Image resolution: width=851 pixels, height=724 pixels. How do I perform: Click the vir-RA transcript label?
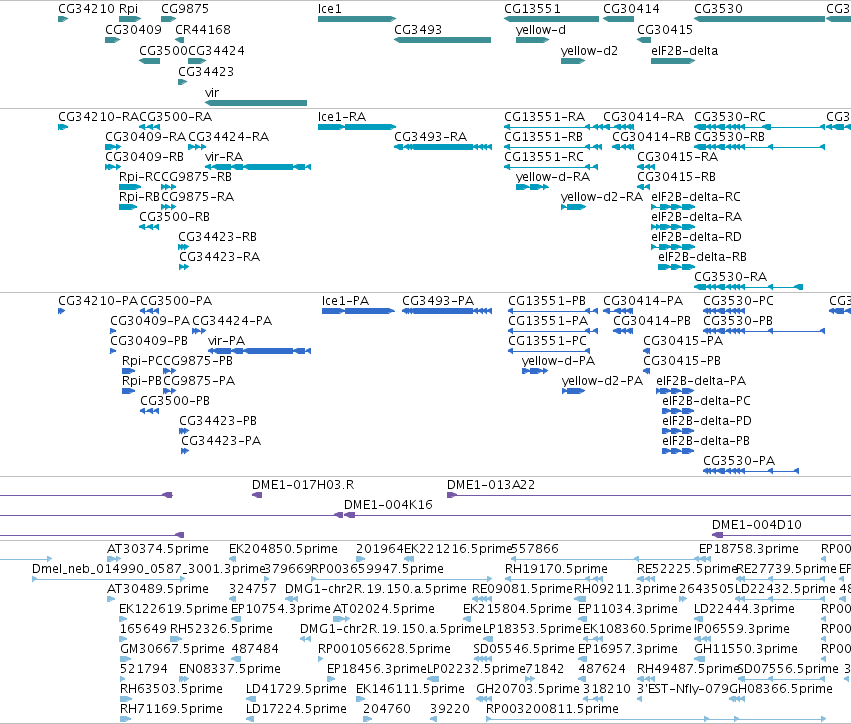click(x=224, y=157)
